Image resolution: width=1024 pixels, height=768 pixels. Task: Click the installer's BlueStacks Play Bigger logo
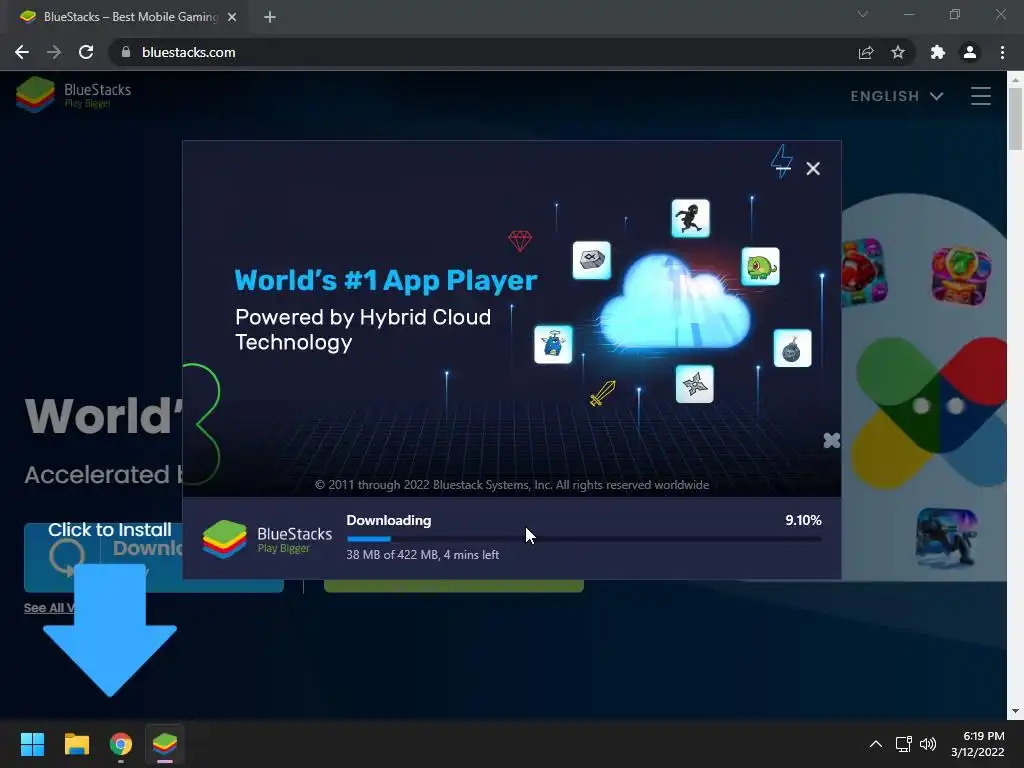point(267,539)
